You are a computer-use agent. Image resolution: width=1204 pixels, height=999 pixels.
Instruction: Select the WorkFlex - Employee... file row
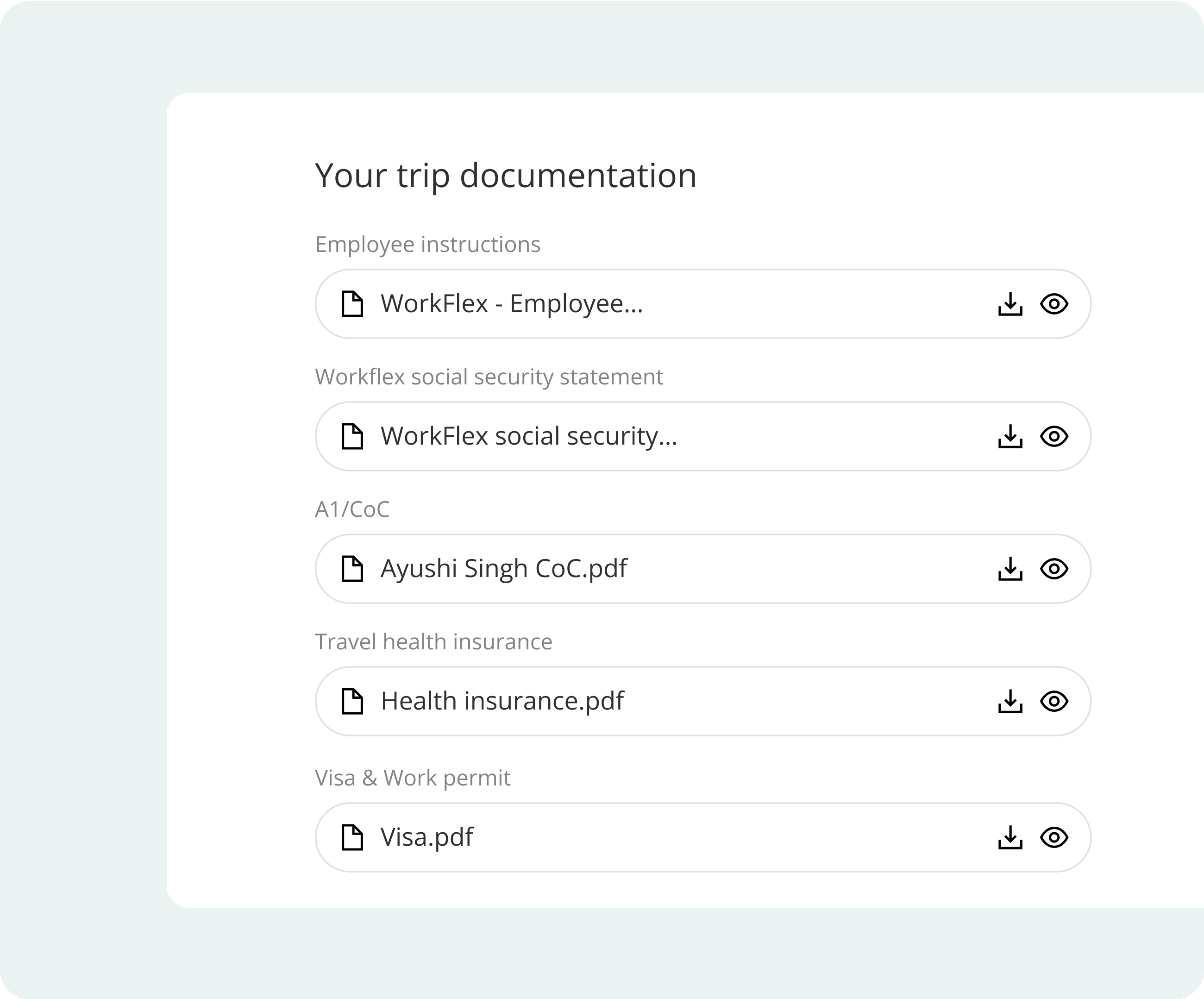coord(512,304)
